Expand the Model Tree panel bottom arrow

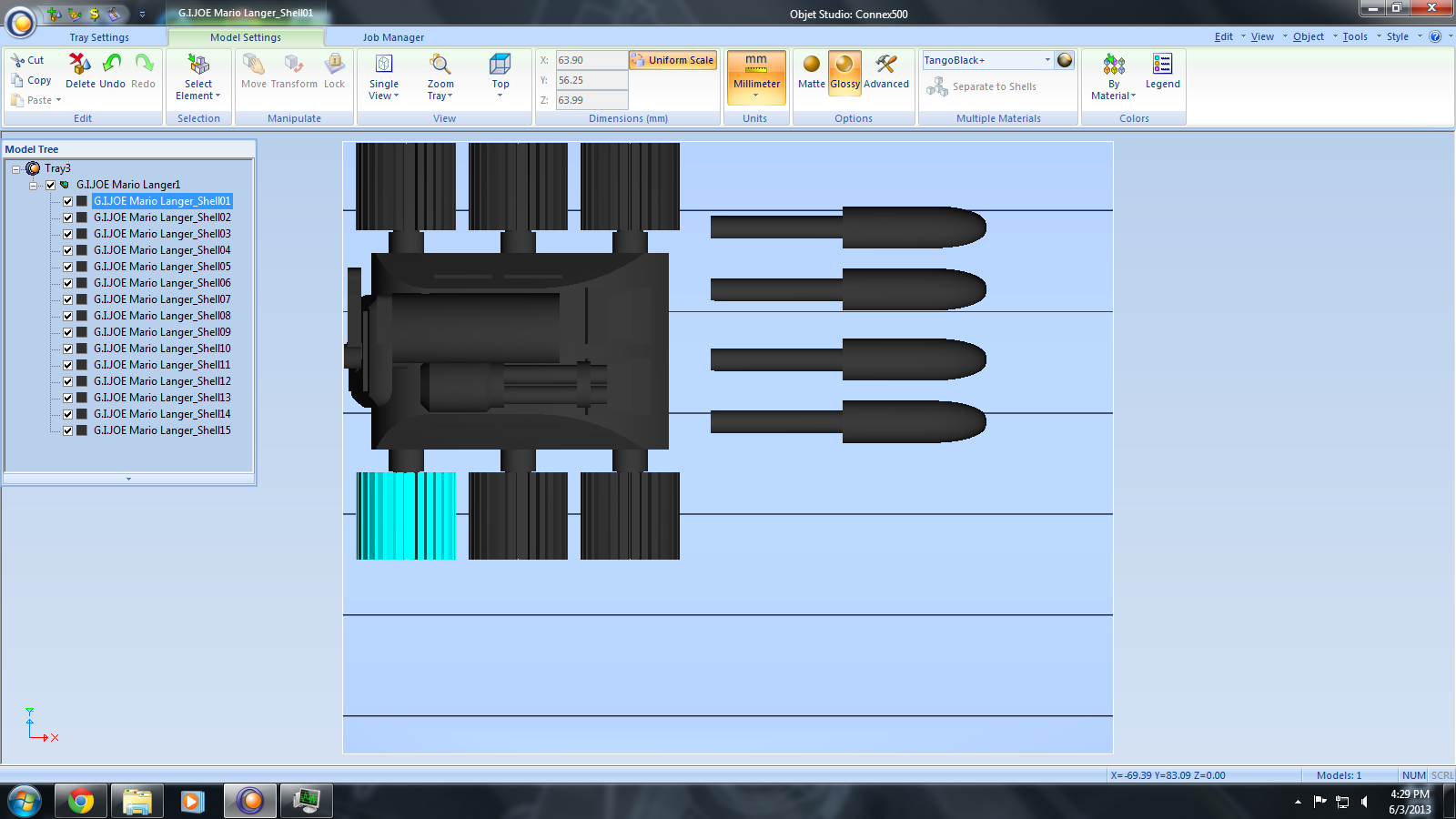click(128, 479)
